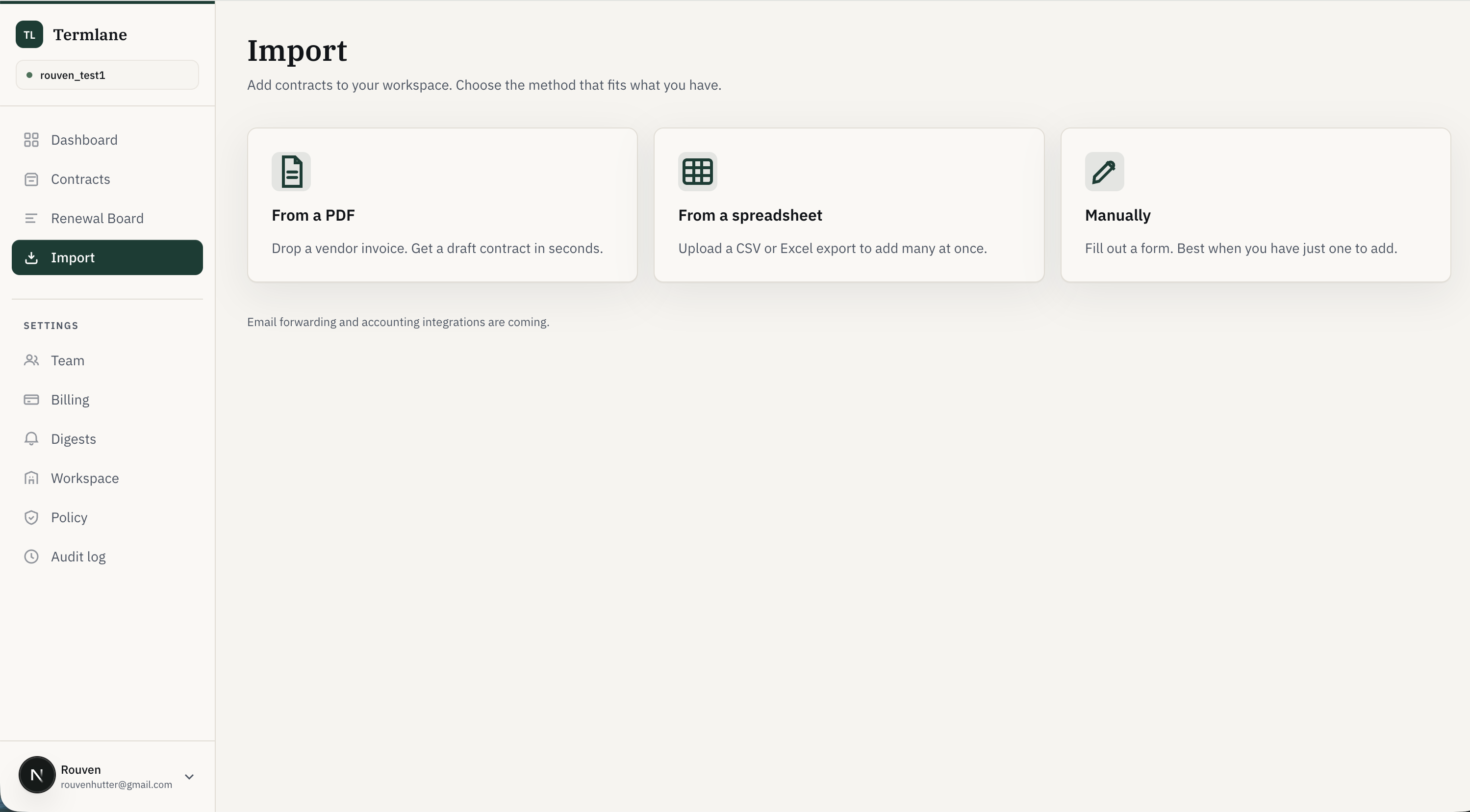The image size is (1470, 812).
Task: Open Renewal Board in navigation
Action: pyautogui.click(x=97, y=218)
